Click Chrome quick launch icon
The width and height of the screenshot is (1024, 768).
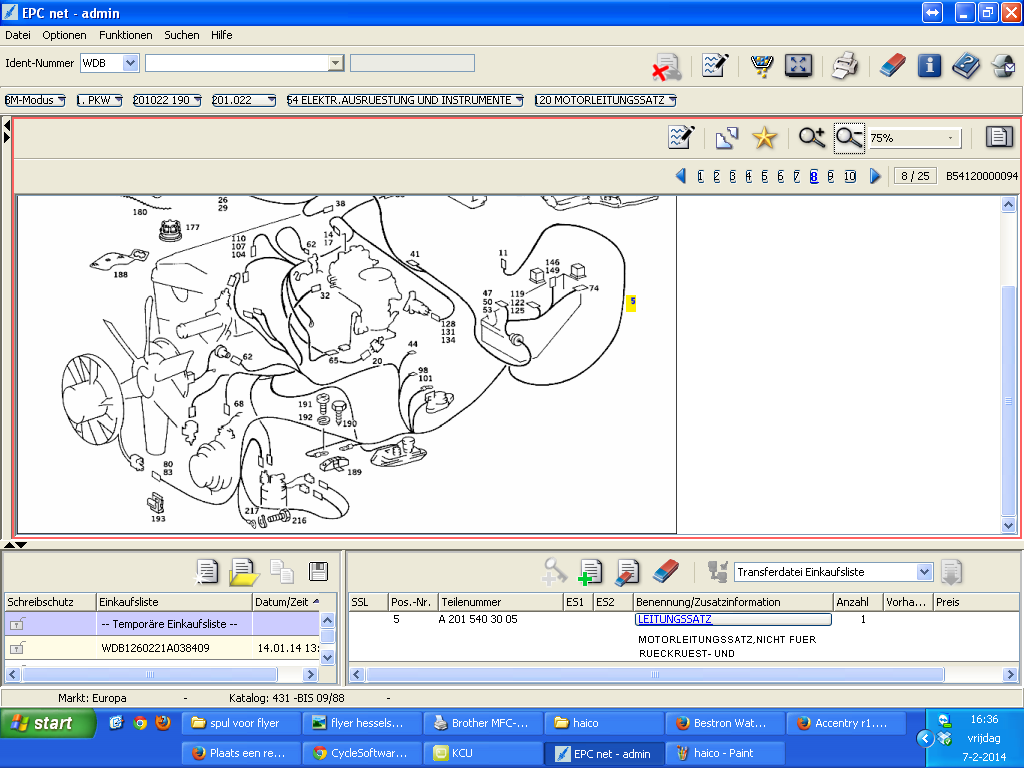[x=140, y=723]
